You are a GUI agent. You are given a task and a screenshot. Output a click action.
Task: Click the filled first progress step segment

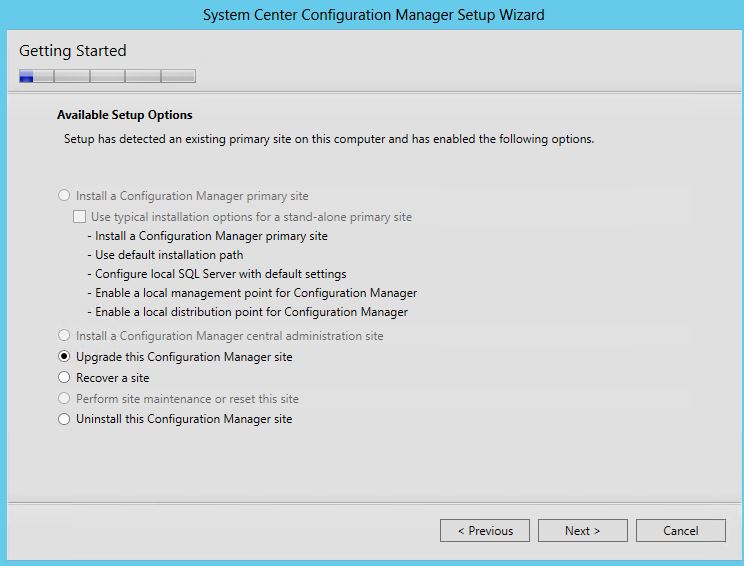27,76
